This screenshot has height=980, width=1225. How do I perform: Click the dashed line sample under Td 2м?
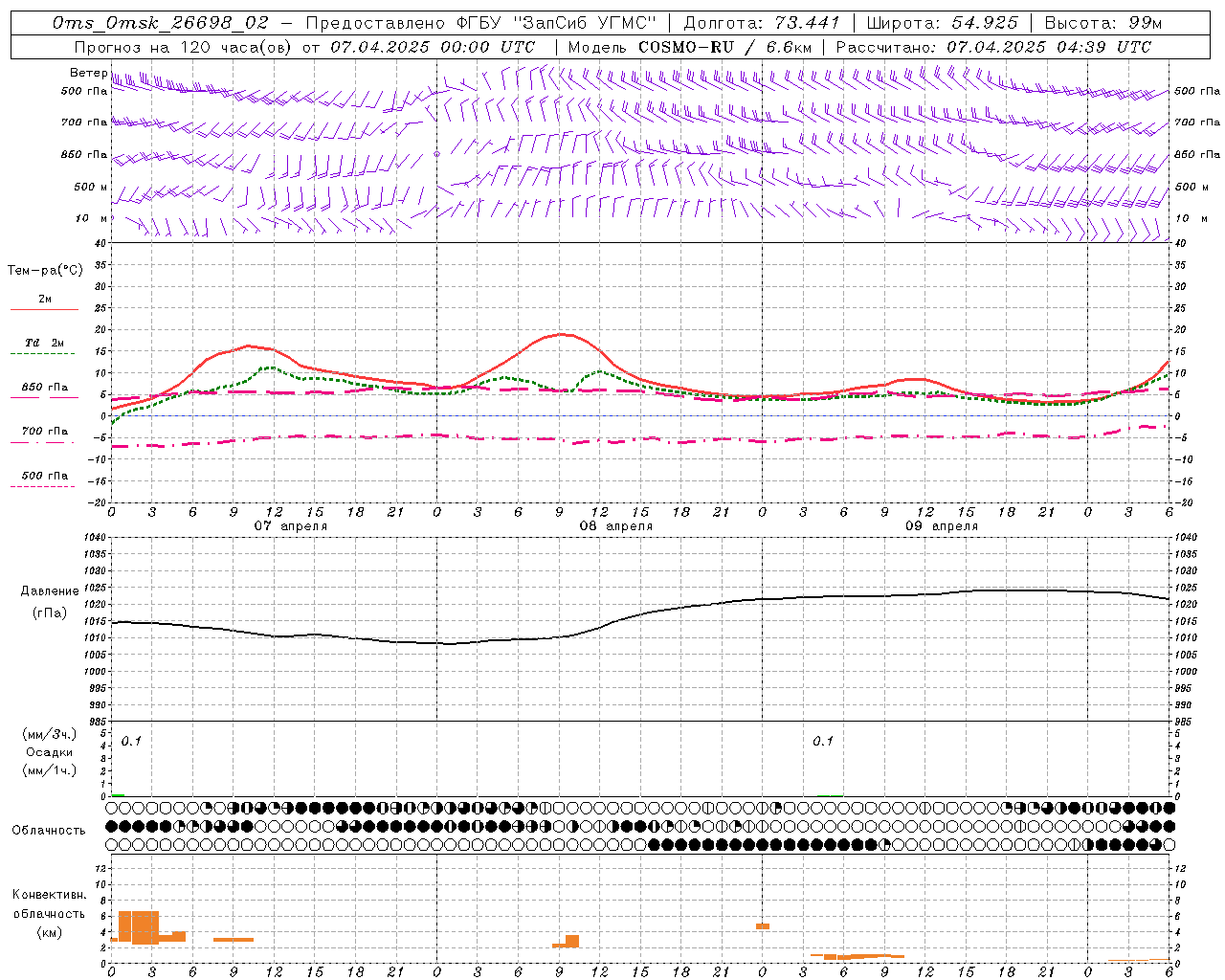44,354
